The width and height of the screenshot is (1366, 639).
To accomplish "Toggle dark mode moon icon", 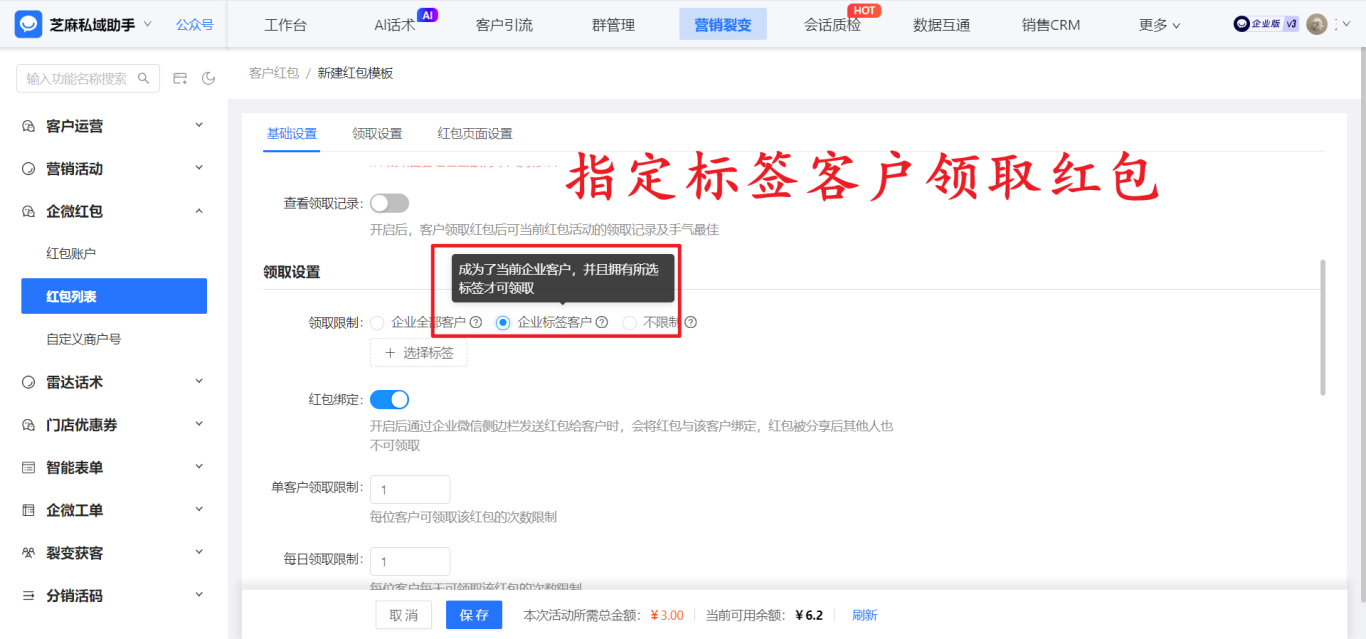I will pos(209,78).
